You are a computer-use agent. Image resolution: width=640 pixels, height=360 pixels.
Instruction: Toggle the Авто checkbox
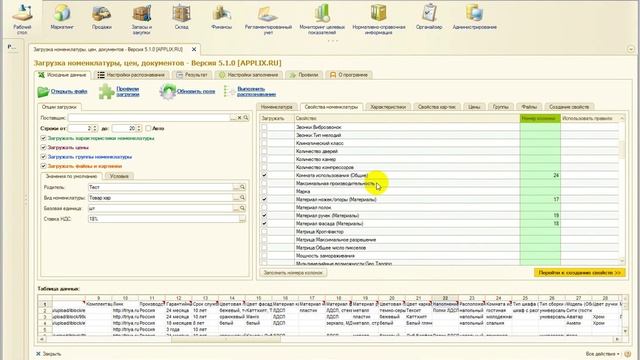point(148,128)
